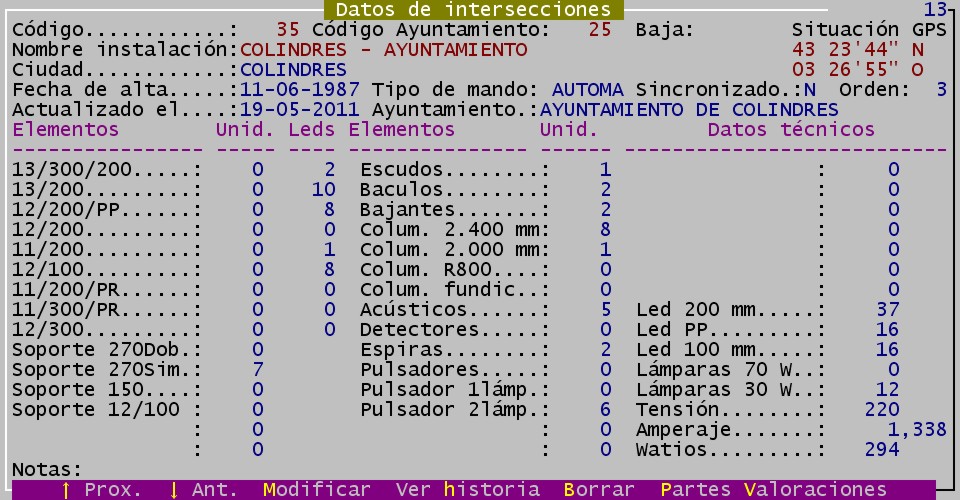Click the Notas field label
The image size is (960, 500).
[x=47, y=469]
